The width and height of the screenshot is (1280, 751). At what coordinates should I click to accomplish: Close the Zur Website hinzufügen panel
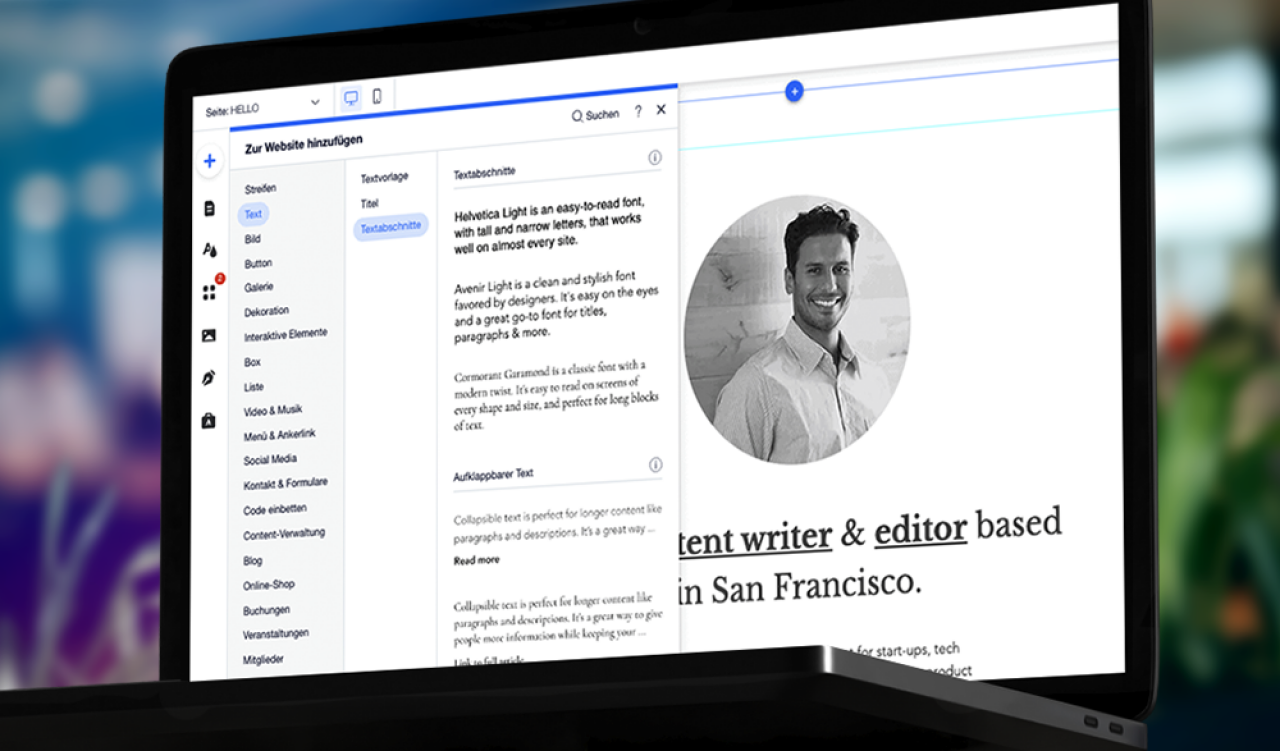click(x=661, y=110)
